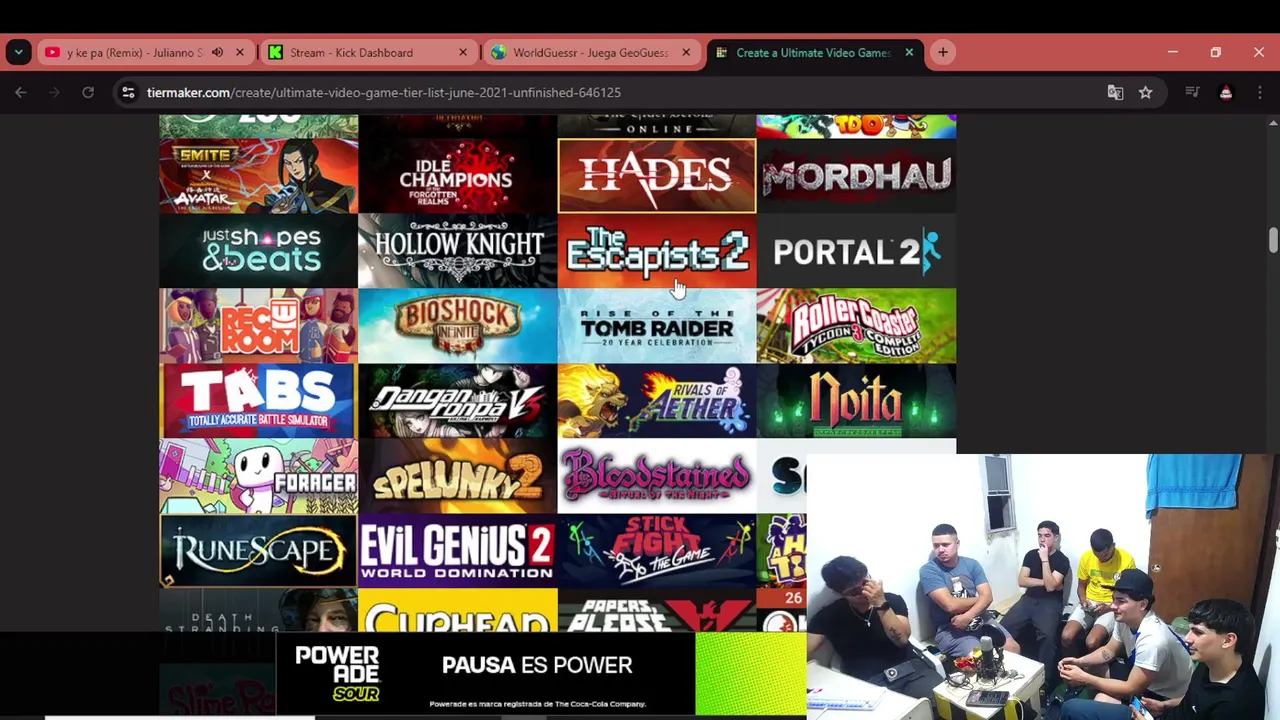Open a new browser tab

click(943, 52)
